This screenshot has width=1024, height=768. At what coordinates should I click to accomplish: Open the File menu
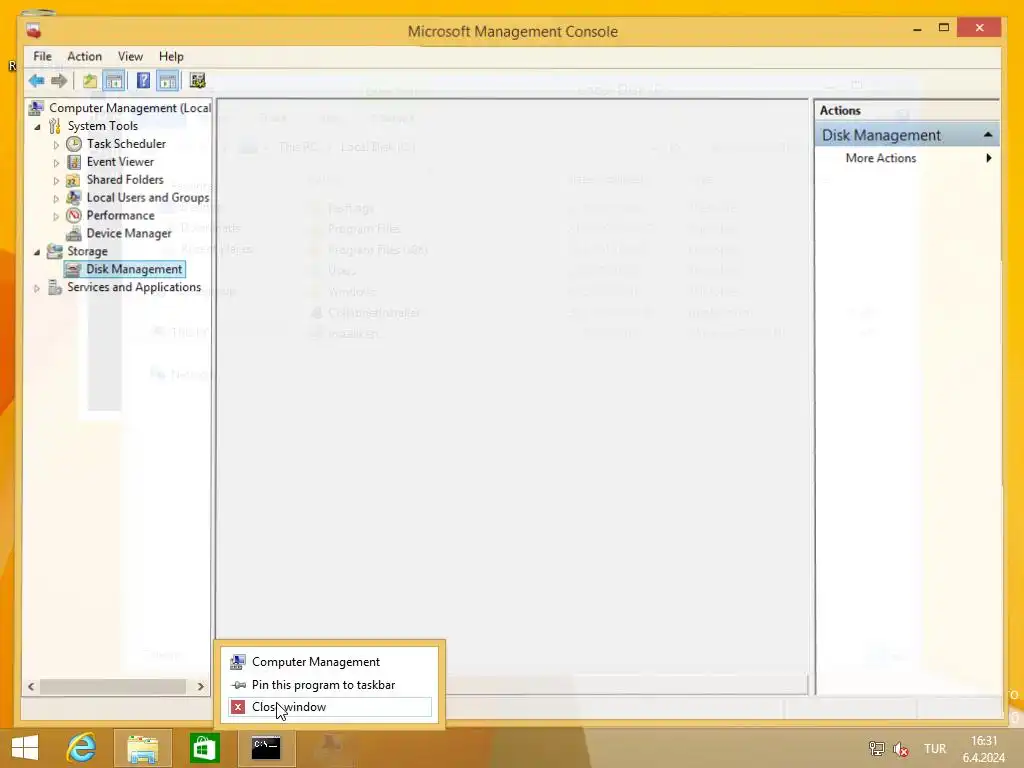click(x=42, y=56)
